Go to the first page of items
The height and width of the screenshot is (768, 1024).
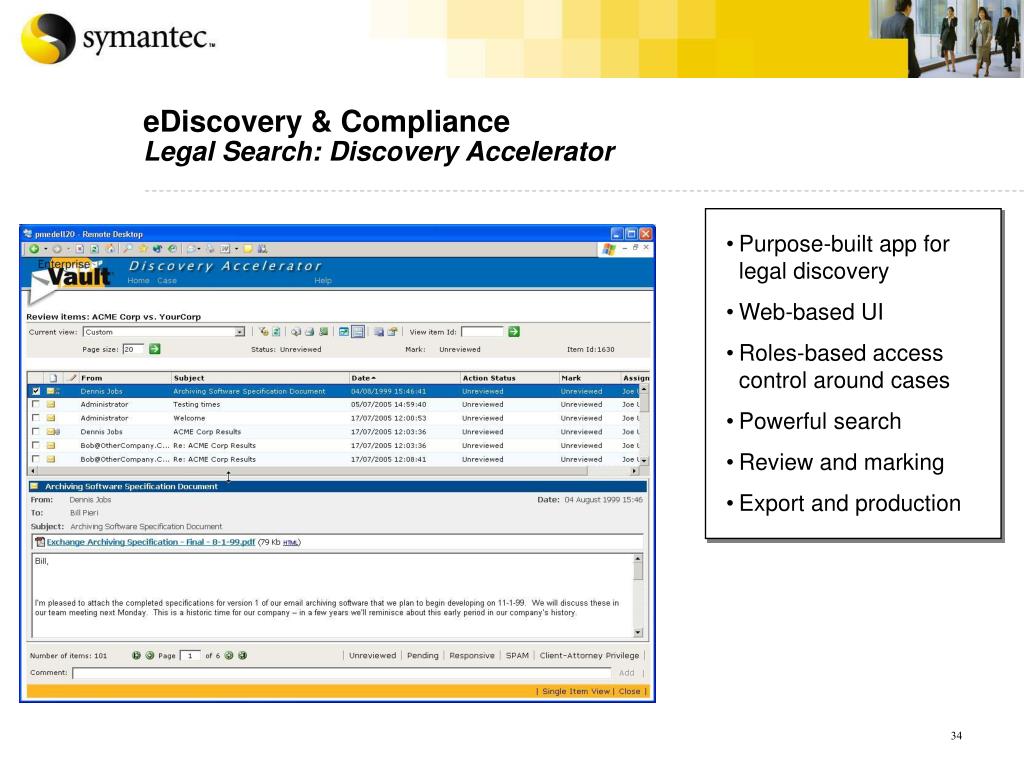136,655
